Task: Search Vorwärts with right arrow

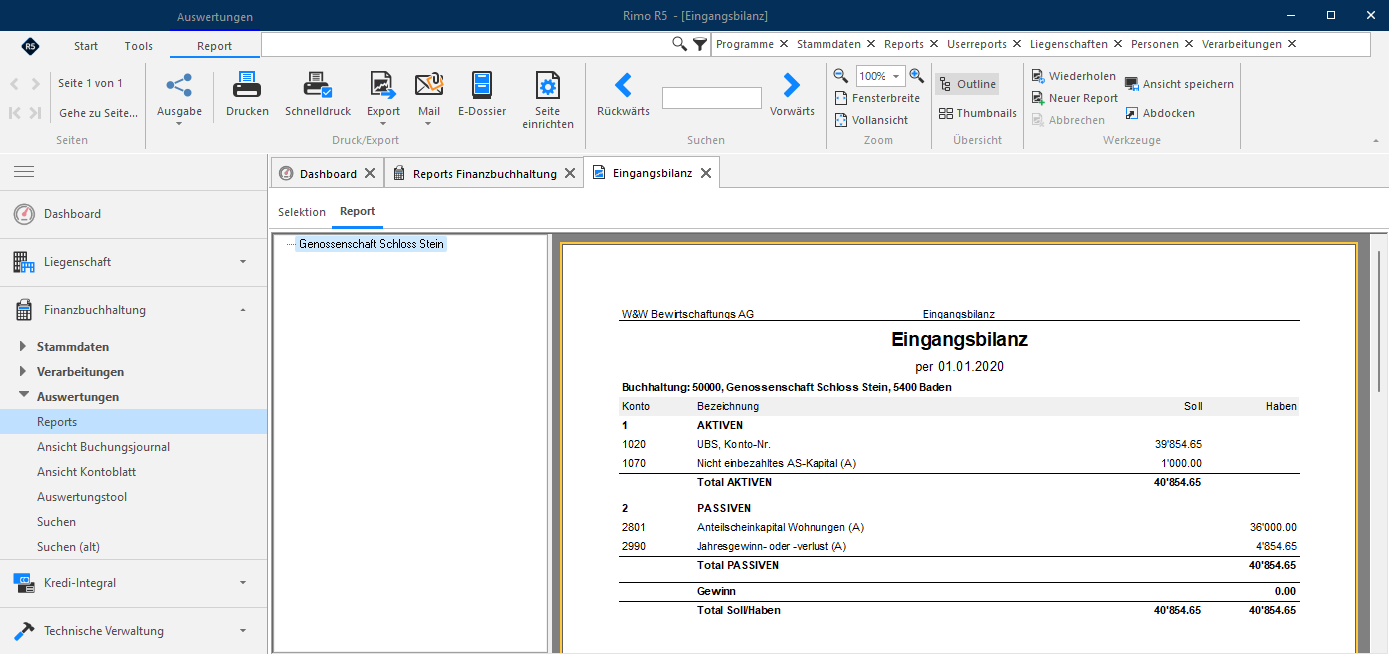Action: (792, 85)
